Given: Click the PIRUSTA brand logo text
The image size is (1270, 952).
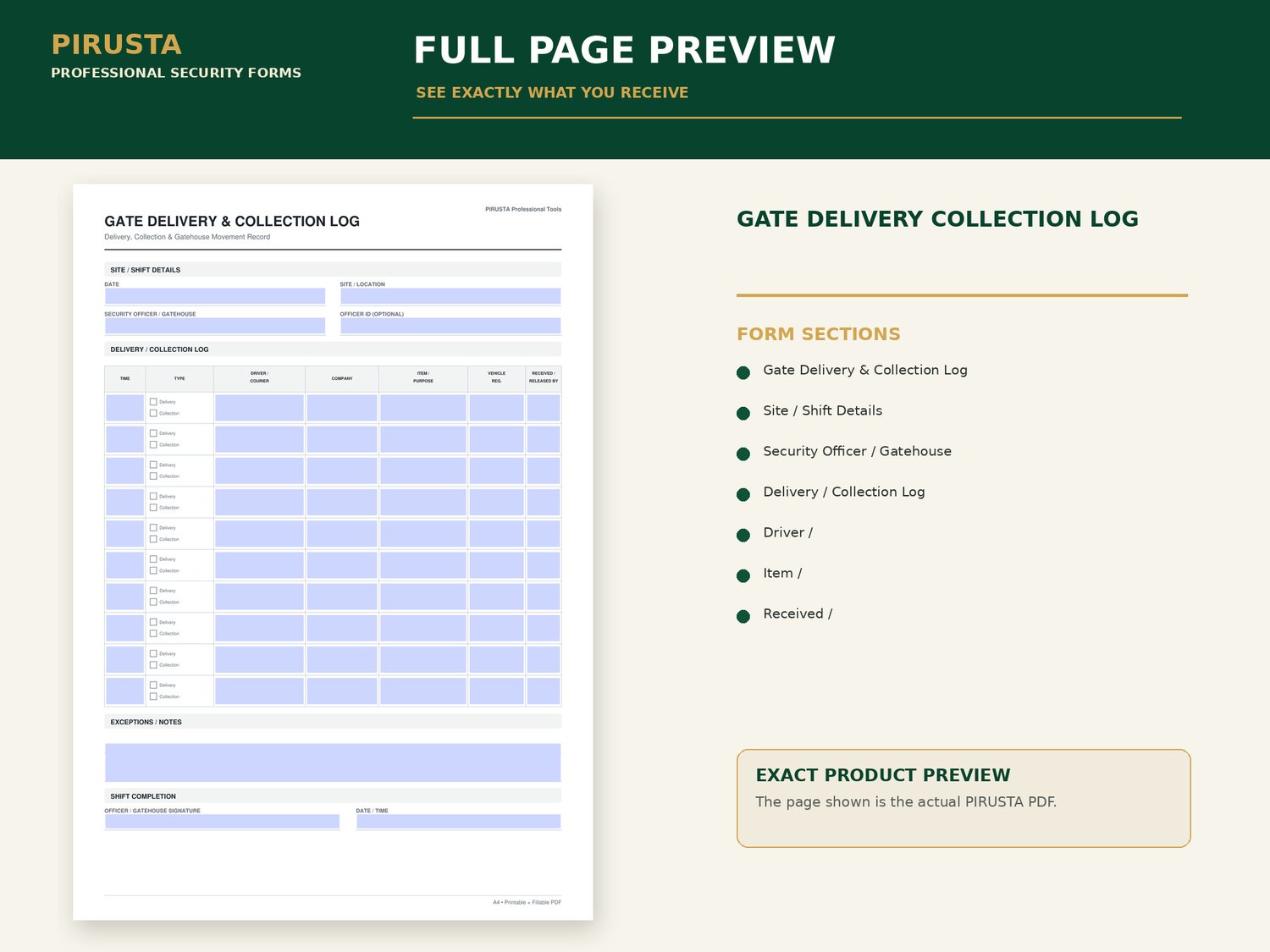Looking at the screenshot, I should [x=116, y=45].
